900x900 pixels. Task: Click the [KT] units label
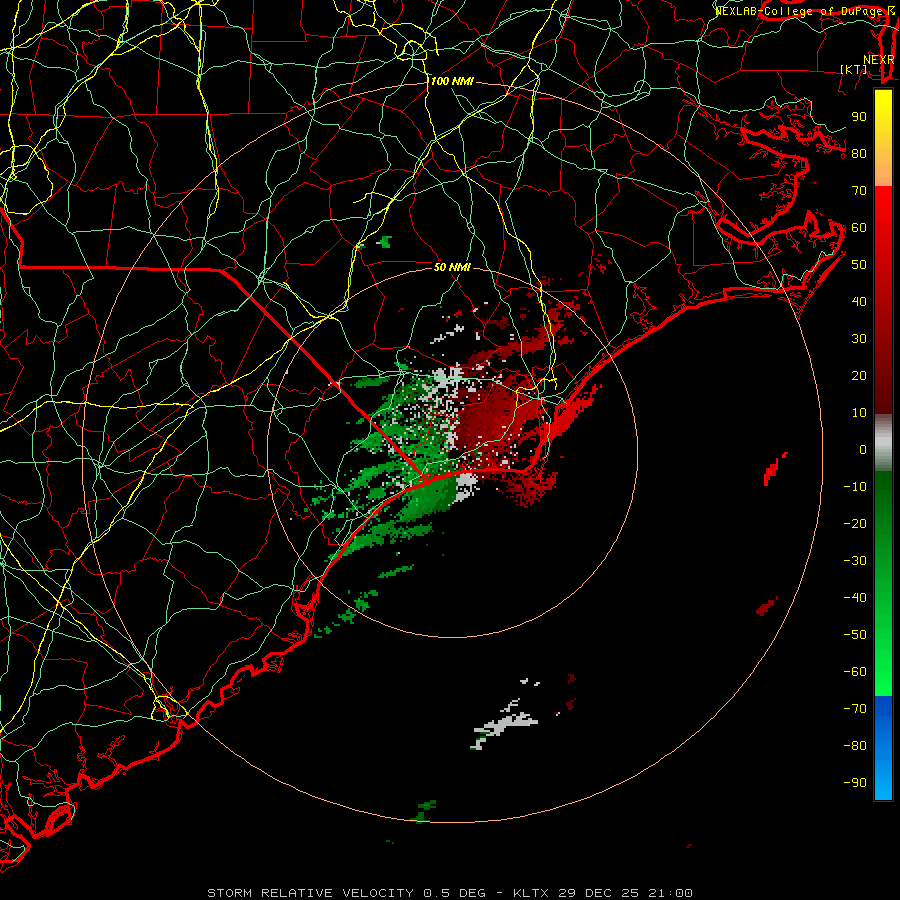click(x=854, y=69)
